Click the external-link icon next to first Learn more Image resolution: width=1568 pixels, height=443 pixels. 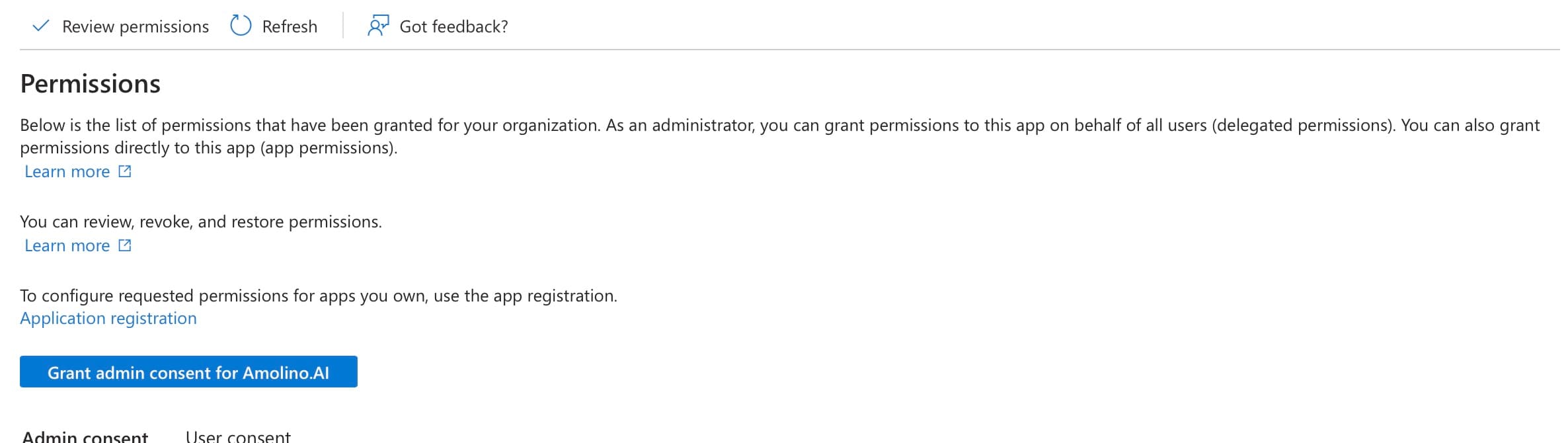[x=124, y=171]
